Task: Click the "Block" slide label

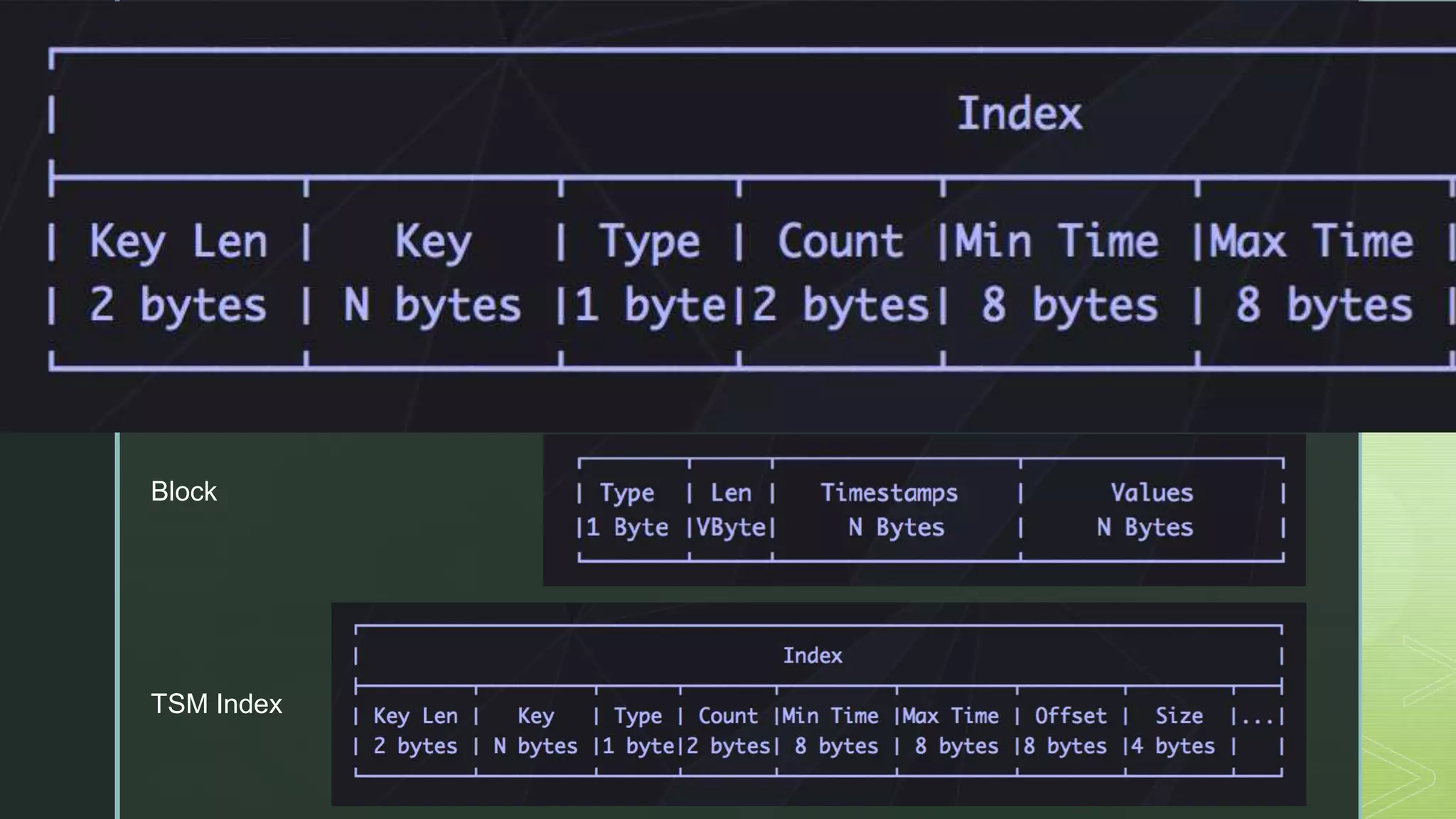Action: pyautogui.click(x=183, y=491)
